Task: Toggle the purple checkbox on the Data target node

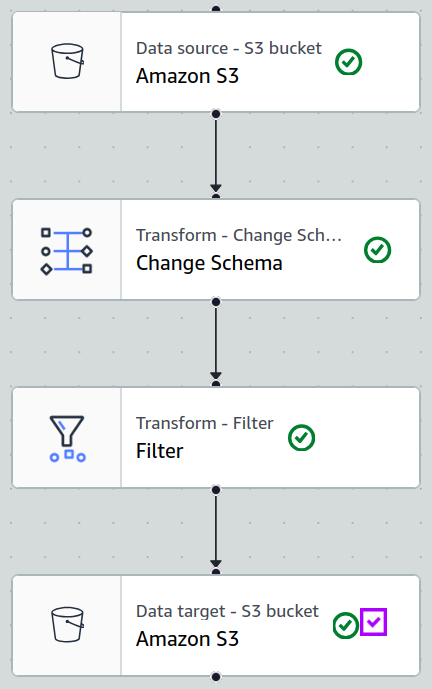Action: [x=374, y=622]
